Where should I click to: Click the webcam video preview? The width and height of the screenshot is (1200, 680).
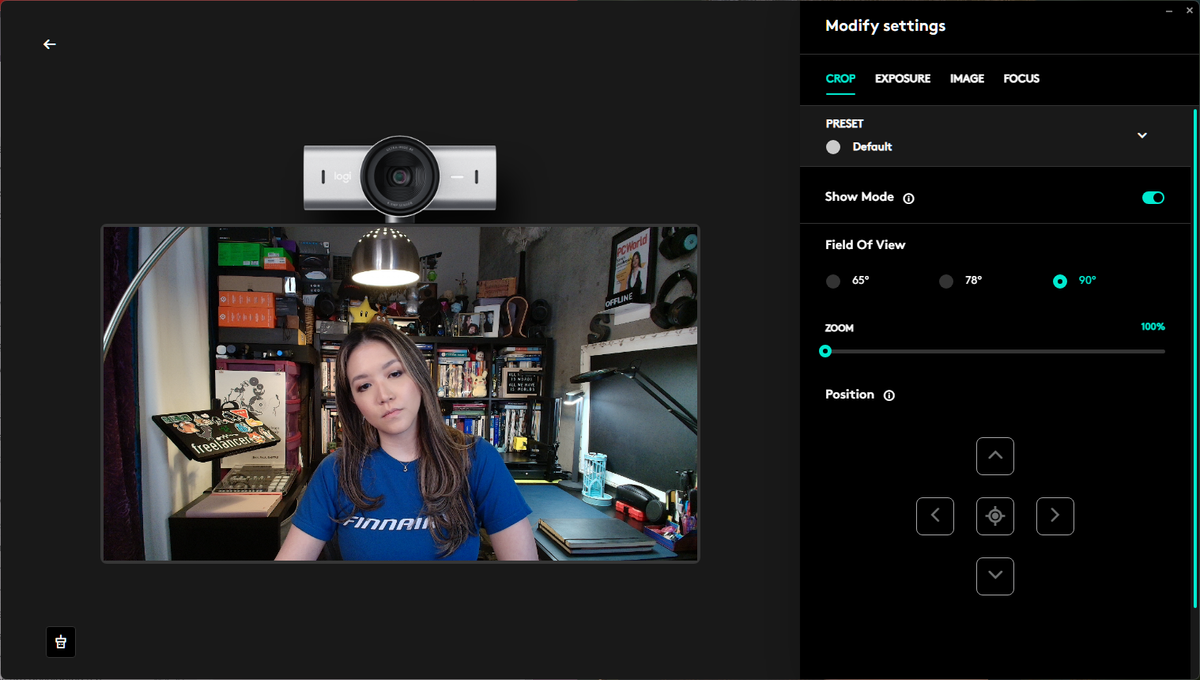pyautogui.click(x=400, y=393)
